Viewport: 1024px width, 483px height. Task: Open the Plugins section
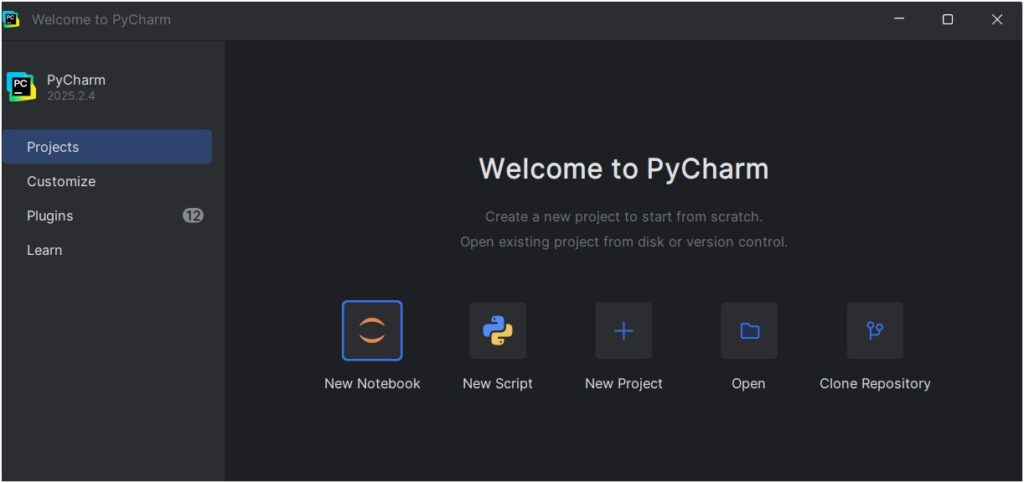(50, 216)
